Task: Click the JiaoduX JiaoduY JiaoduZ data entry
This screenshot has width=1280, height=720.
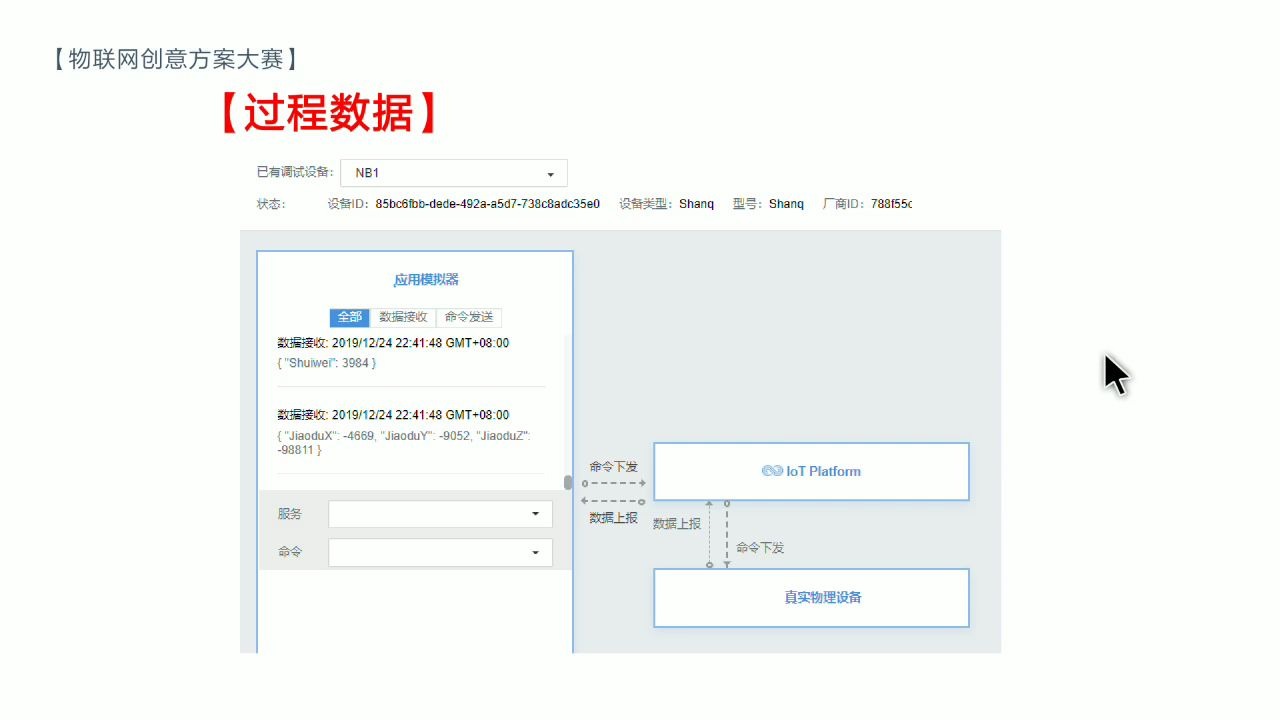Action: click(404, 443)
